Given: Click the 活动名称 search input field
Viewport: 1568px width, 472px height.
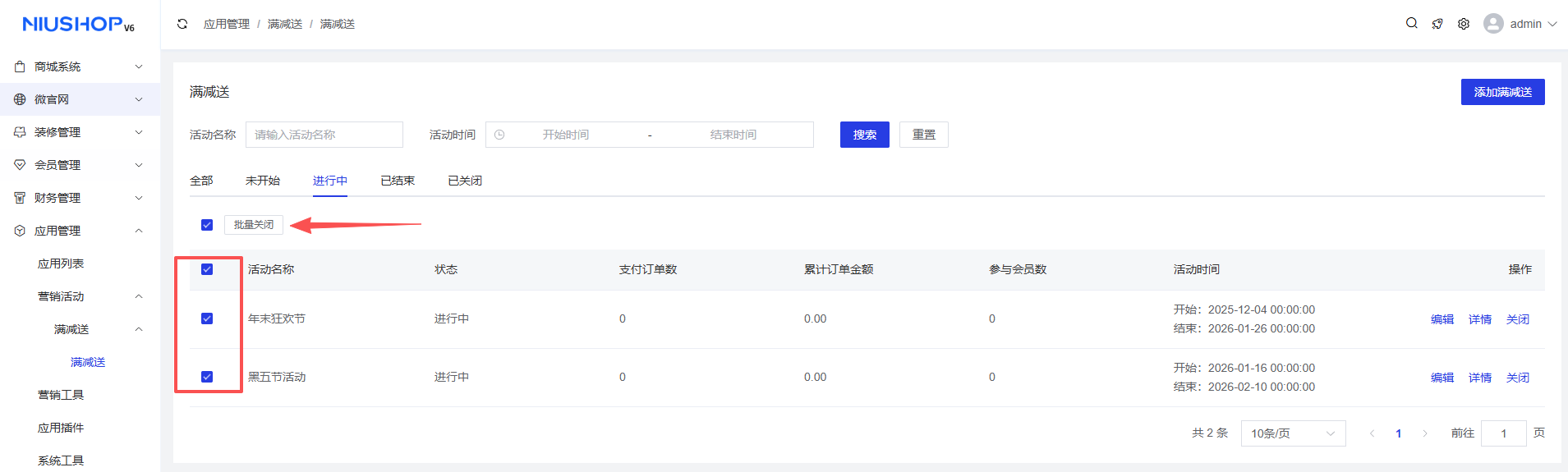Looking at the screenshot, I should tap(324, 135).
